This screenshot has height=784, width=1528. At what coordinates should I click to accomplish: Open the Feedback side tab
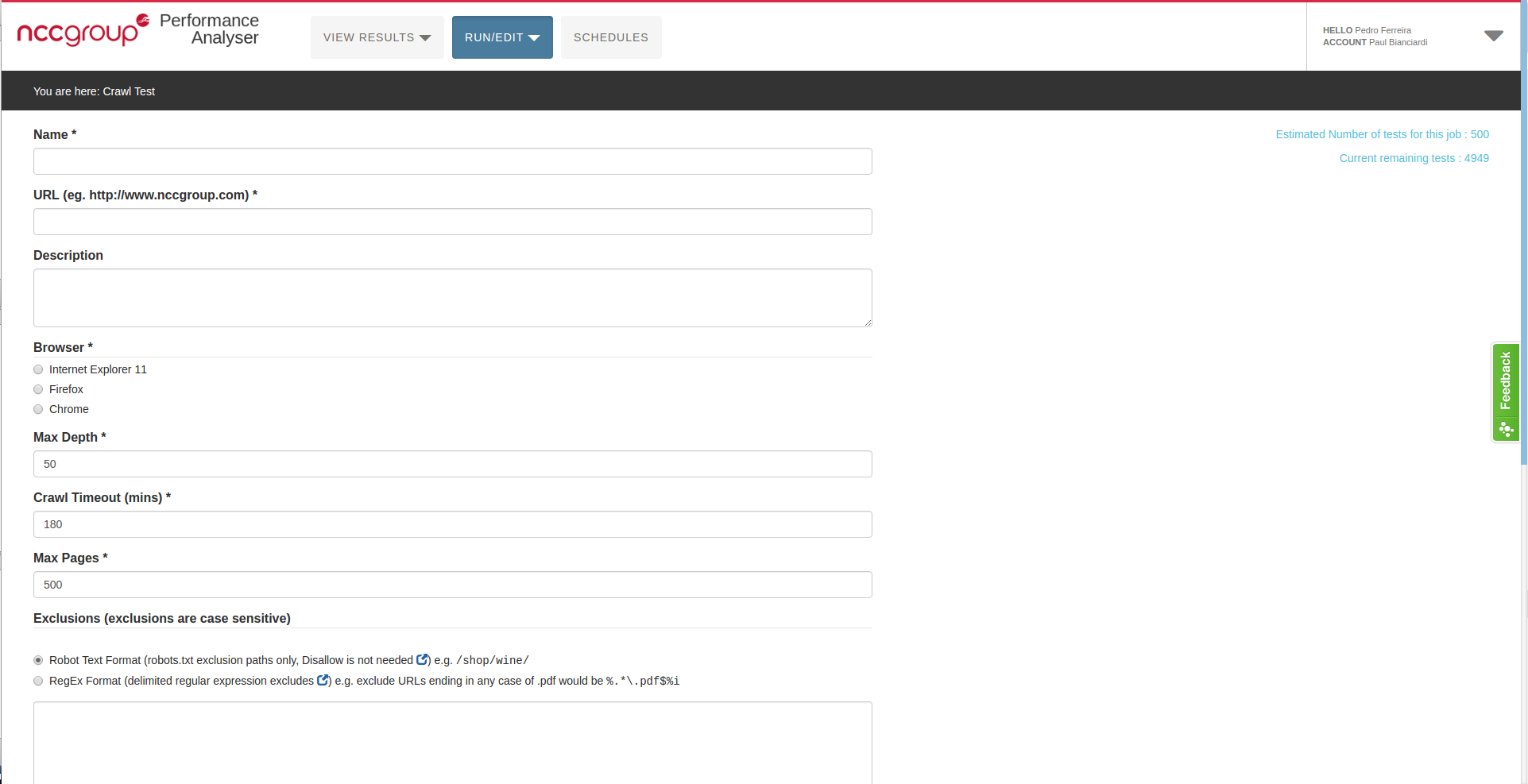click(1505, 392)
